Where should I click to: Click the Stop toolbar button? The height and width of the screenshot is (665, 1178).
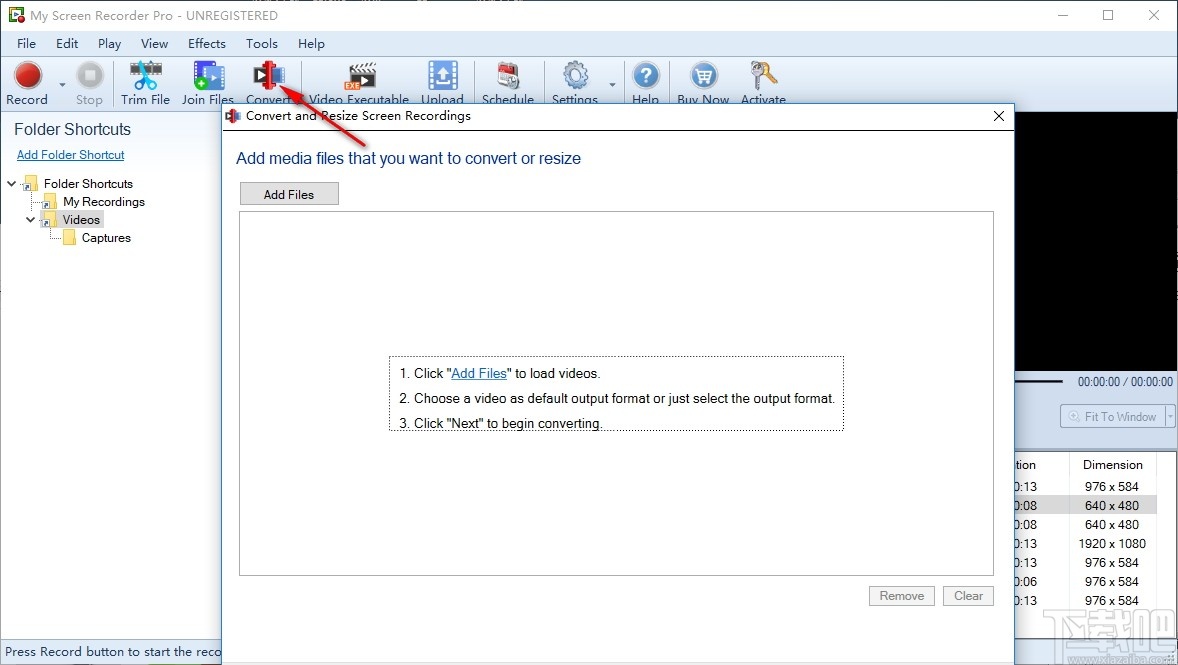tap(89, 83)
